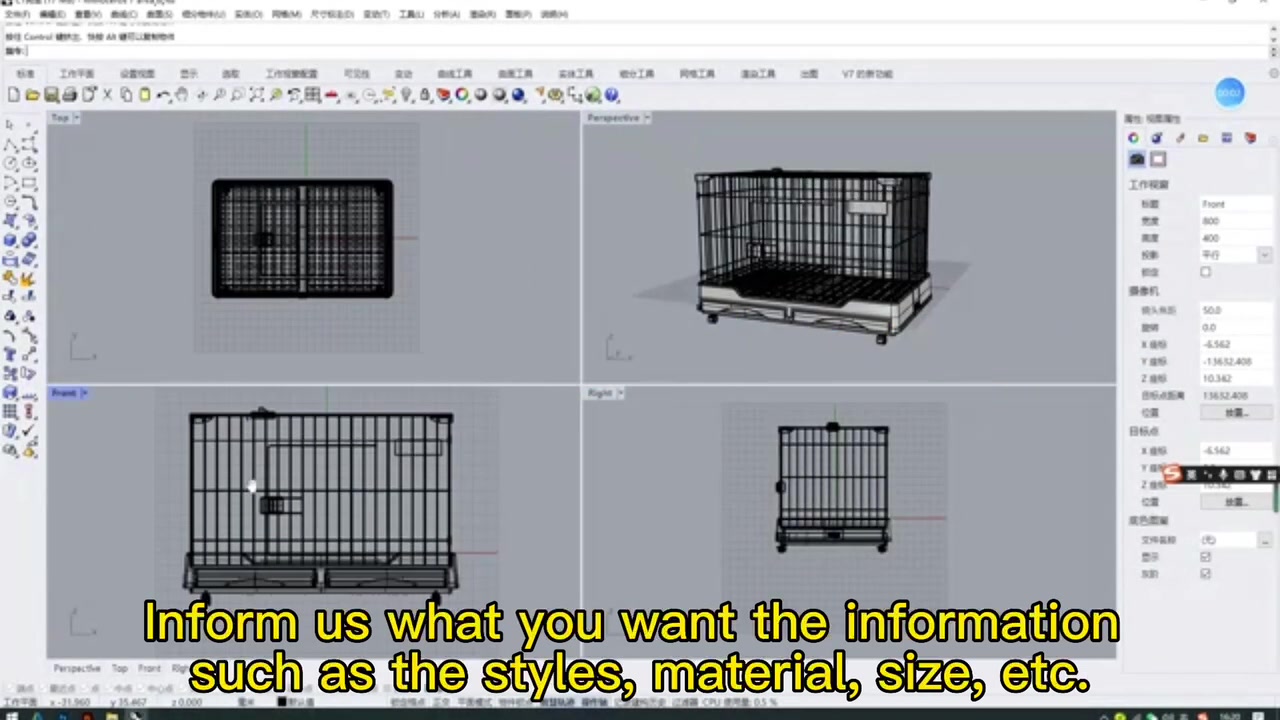Click the Save disk icon
1280x720 pixels.
pyautogui.click(x=51, y=95)
